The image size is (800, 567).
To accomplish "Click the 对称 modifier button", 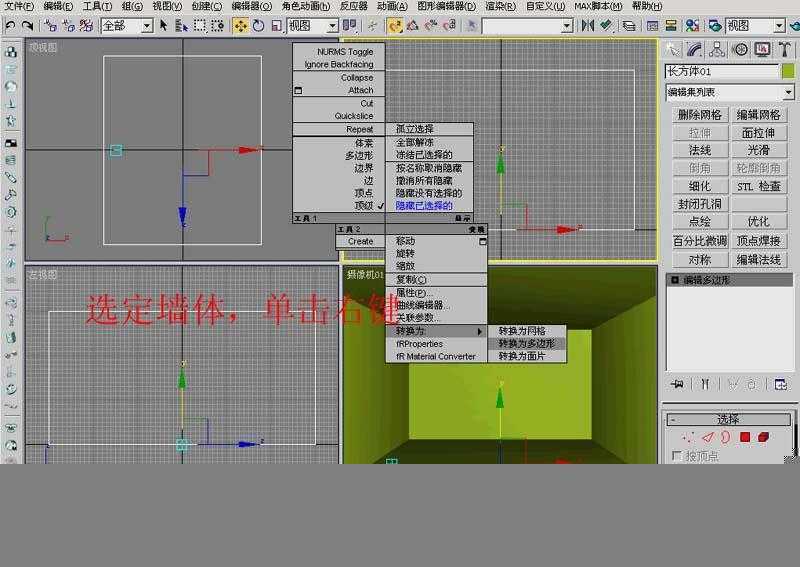I will [x=699, y=260].
